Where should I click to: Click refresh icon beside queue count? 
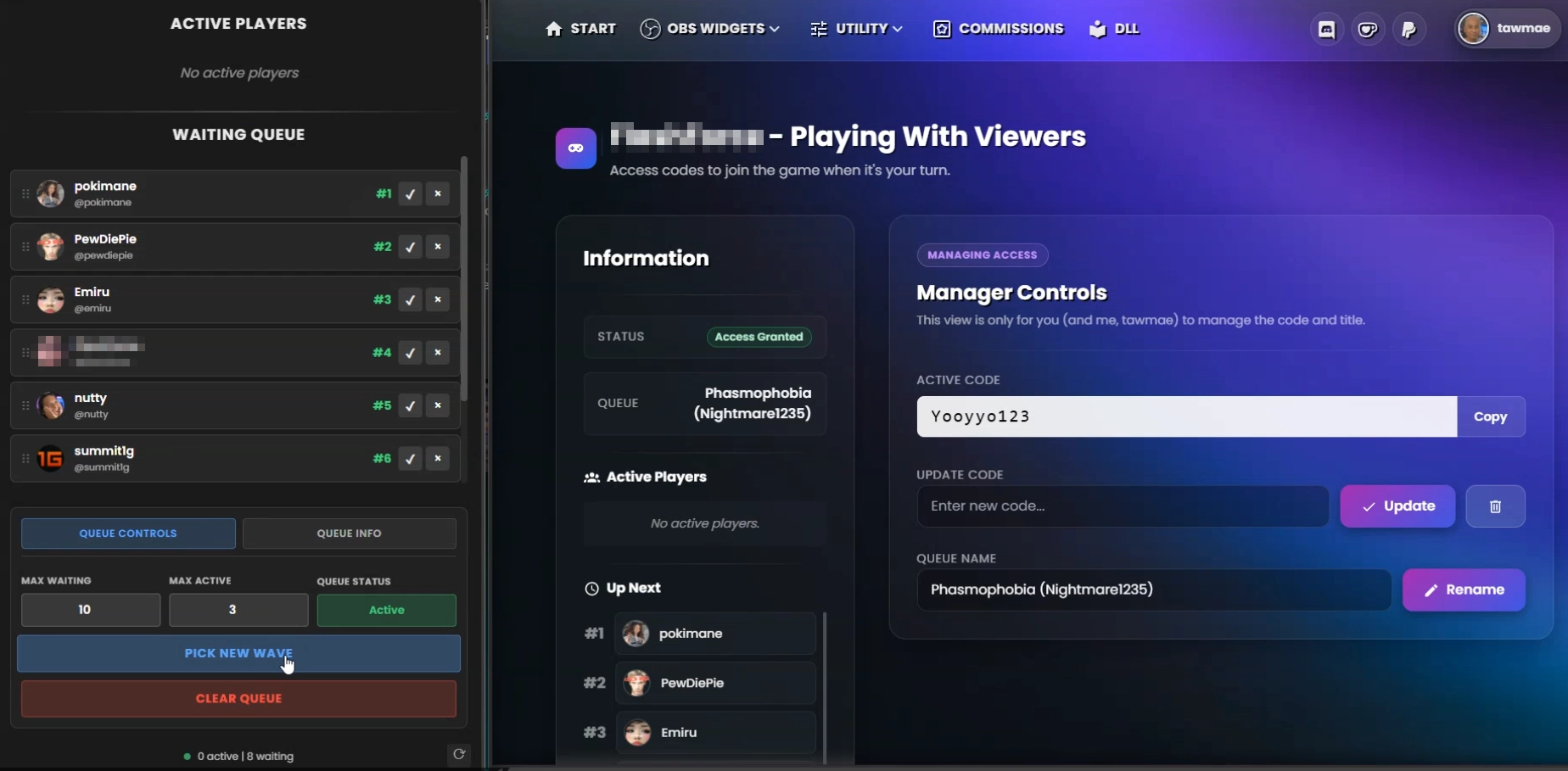pos(459,754)
